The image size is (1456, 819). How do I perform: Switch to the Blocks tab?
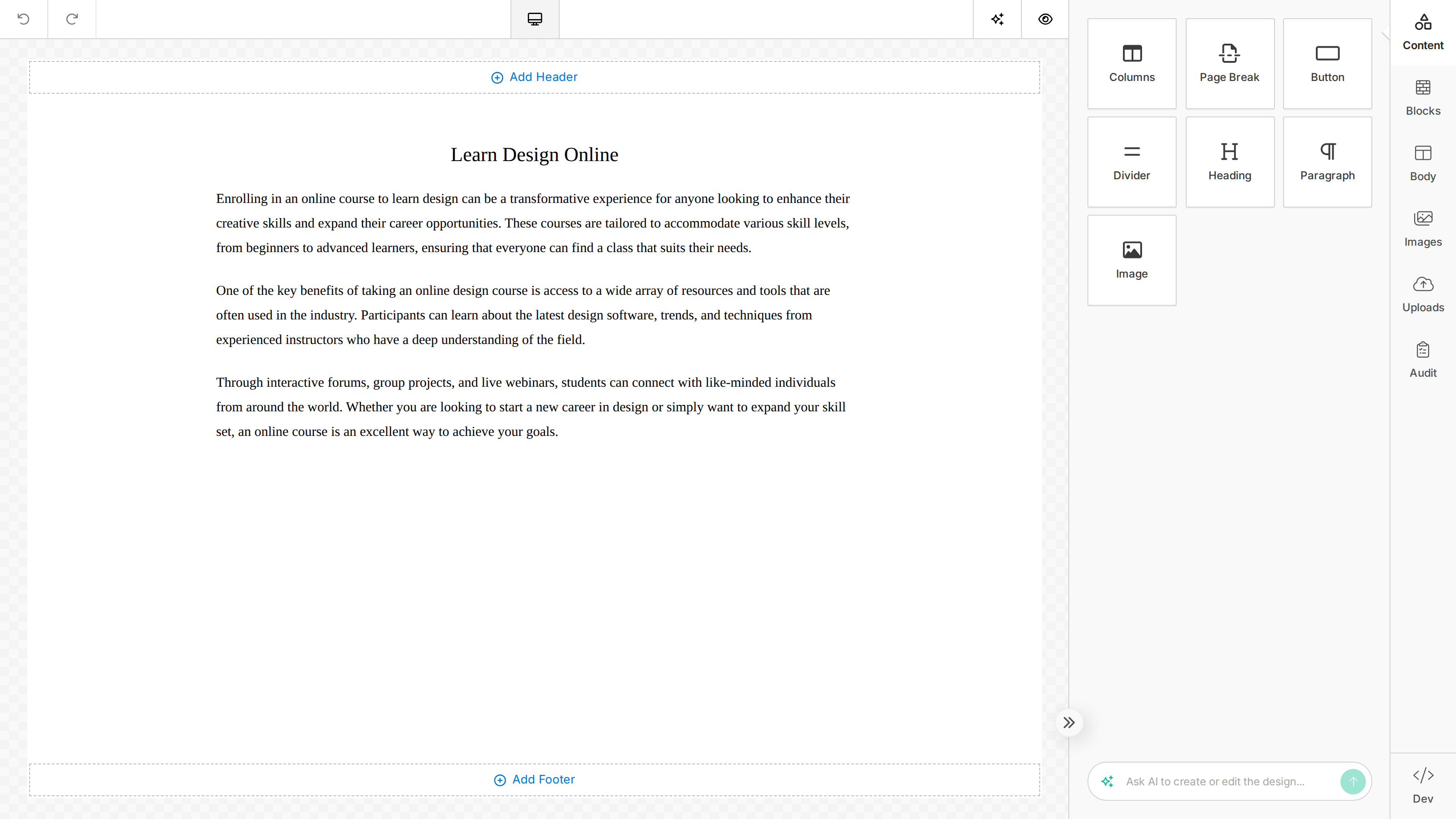click(1423, 98)
